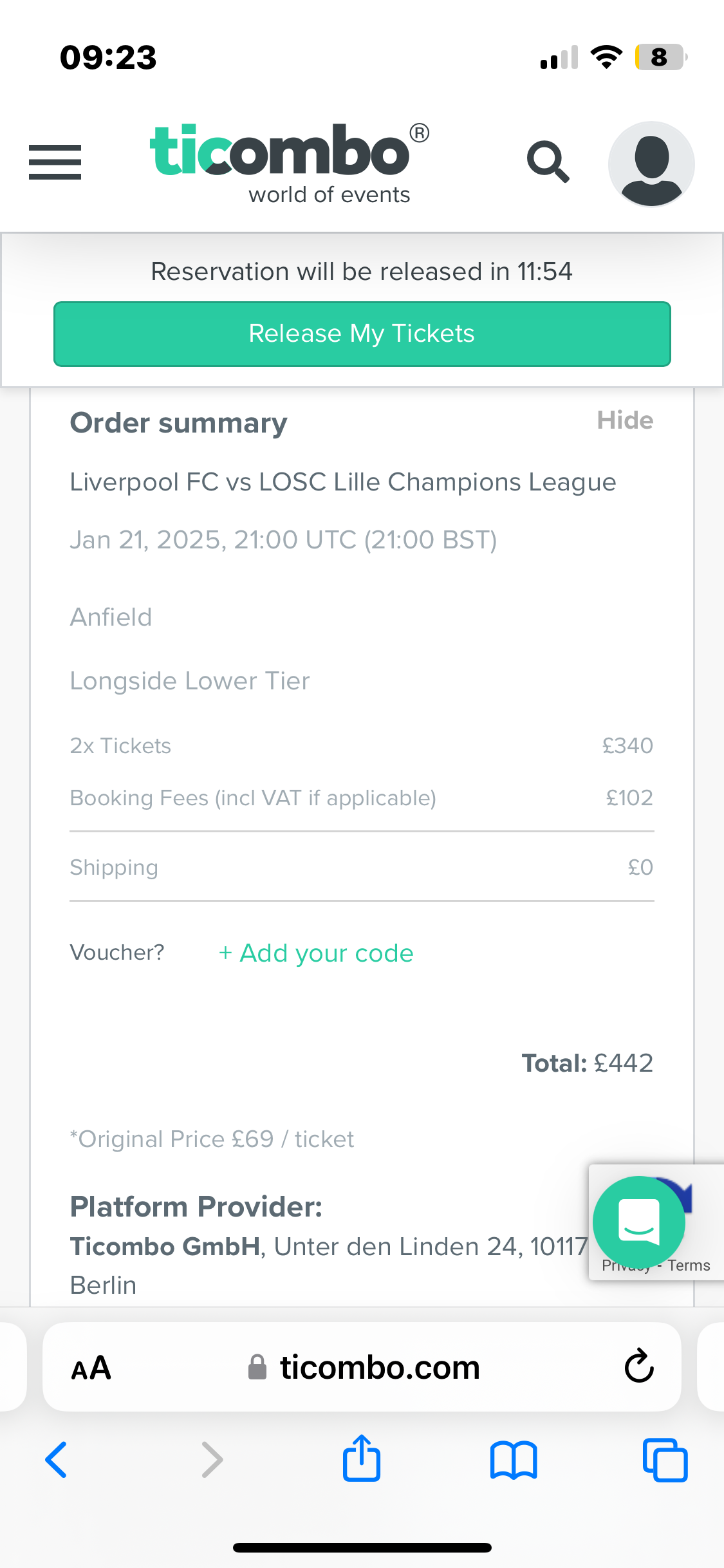Tap the battery indicator
The image size is (724, 1568).
[661, 57]
